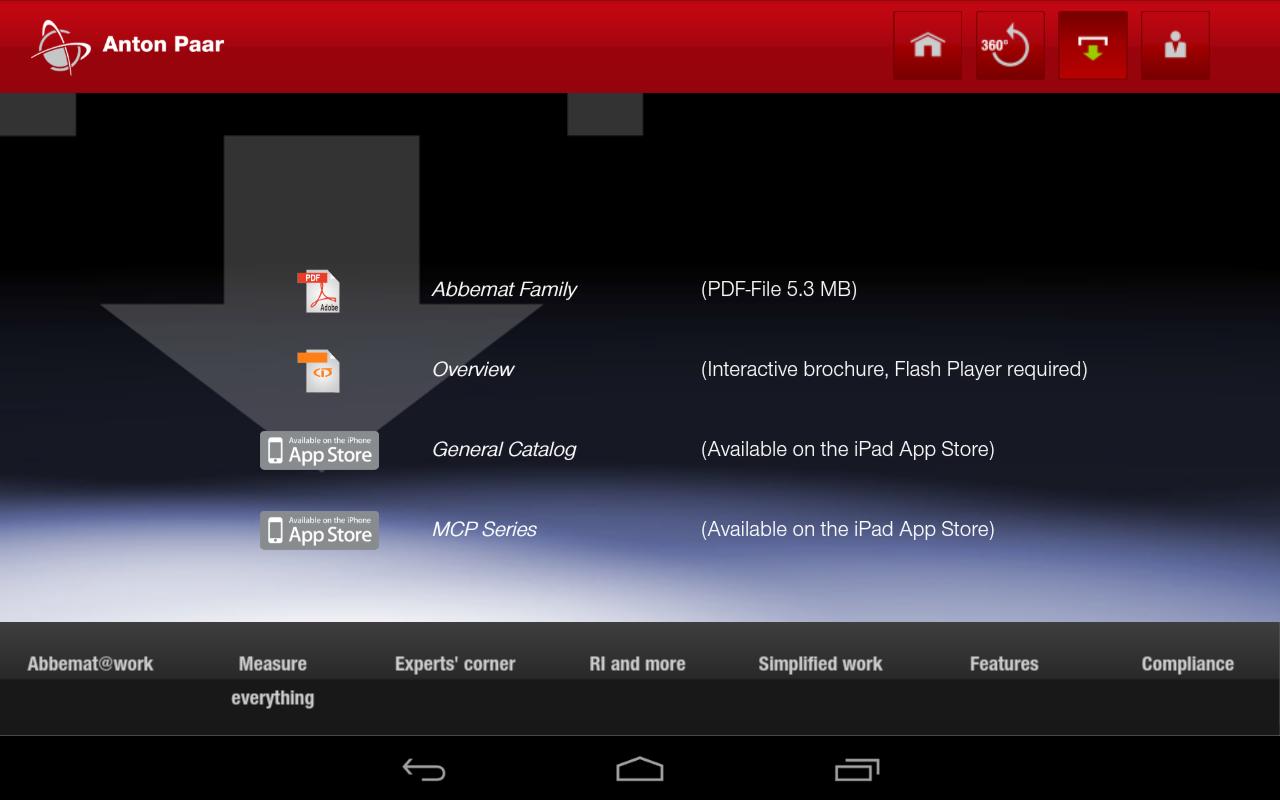This screenshot has height=800, width=1280.
Task: Tap the Android back button
Action: point(424,769)
